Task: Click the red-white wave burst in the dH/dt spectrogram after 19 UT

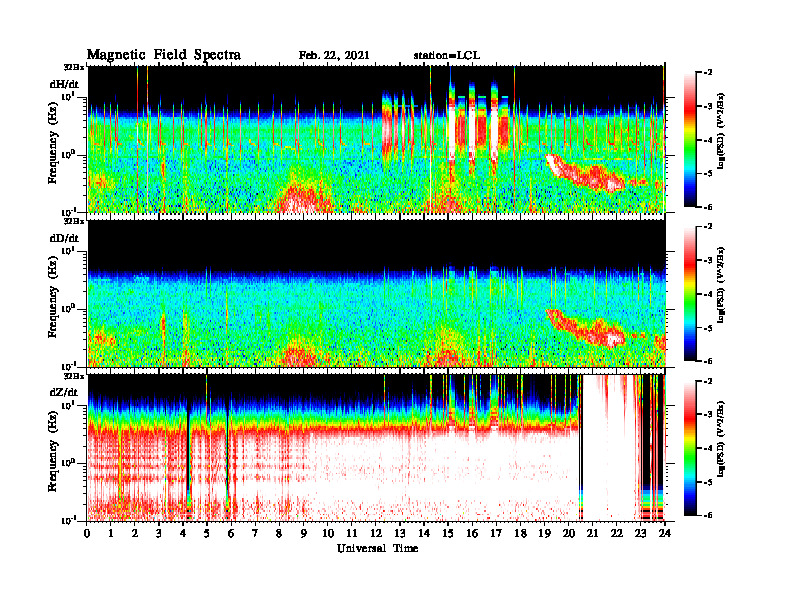Action: (586, 173)
